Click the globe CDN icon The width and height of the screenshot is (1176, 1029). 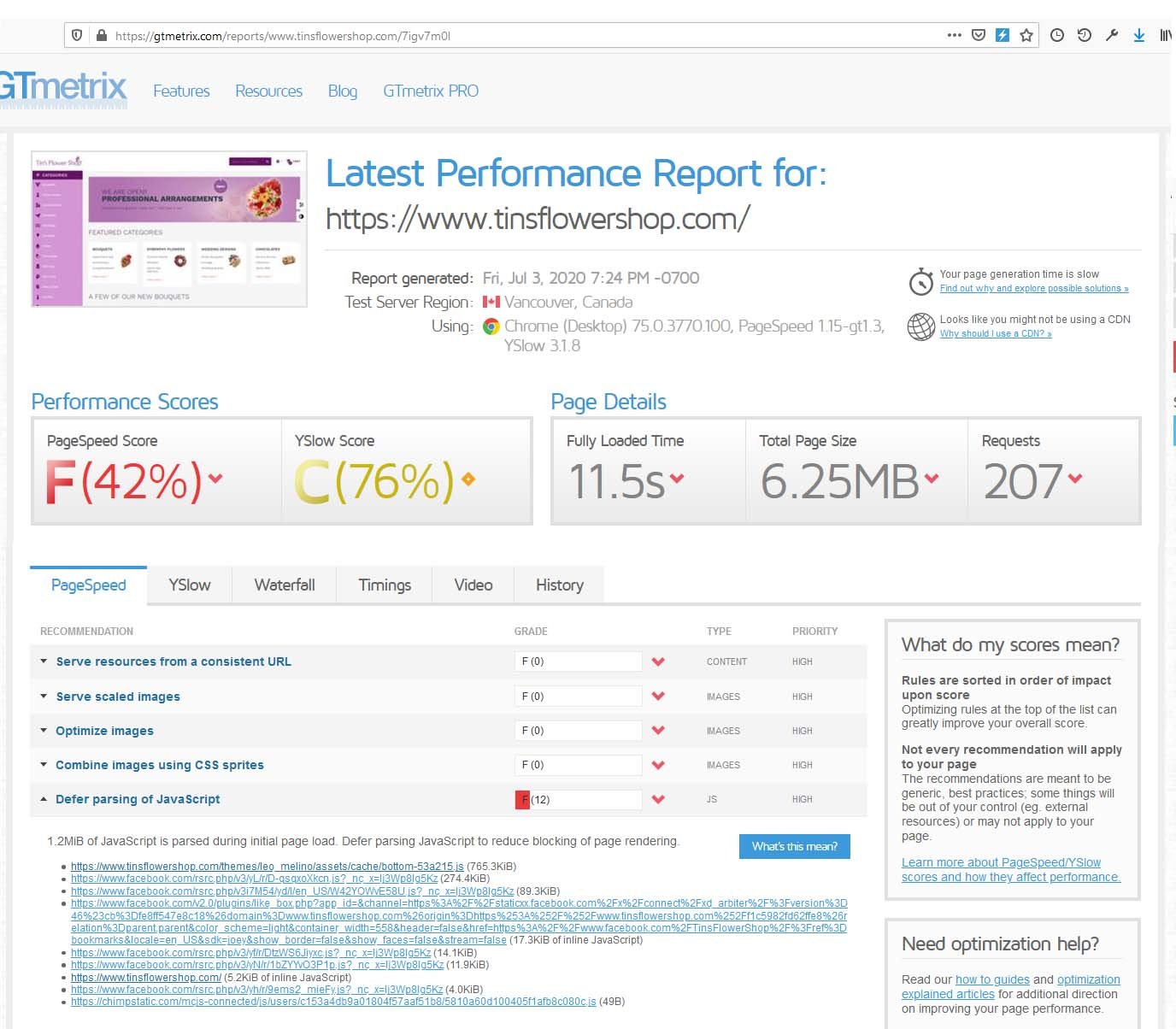pyautogui.click(x=920, y=326)
